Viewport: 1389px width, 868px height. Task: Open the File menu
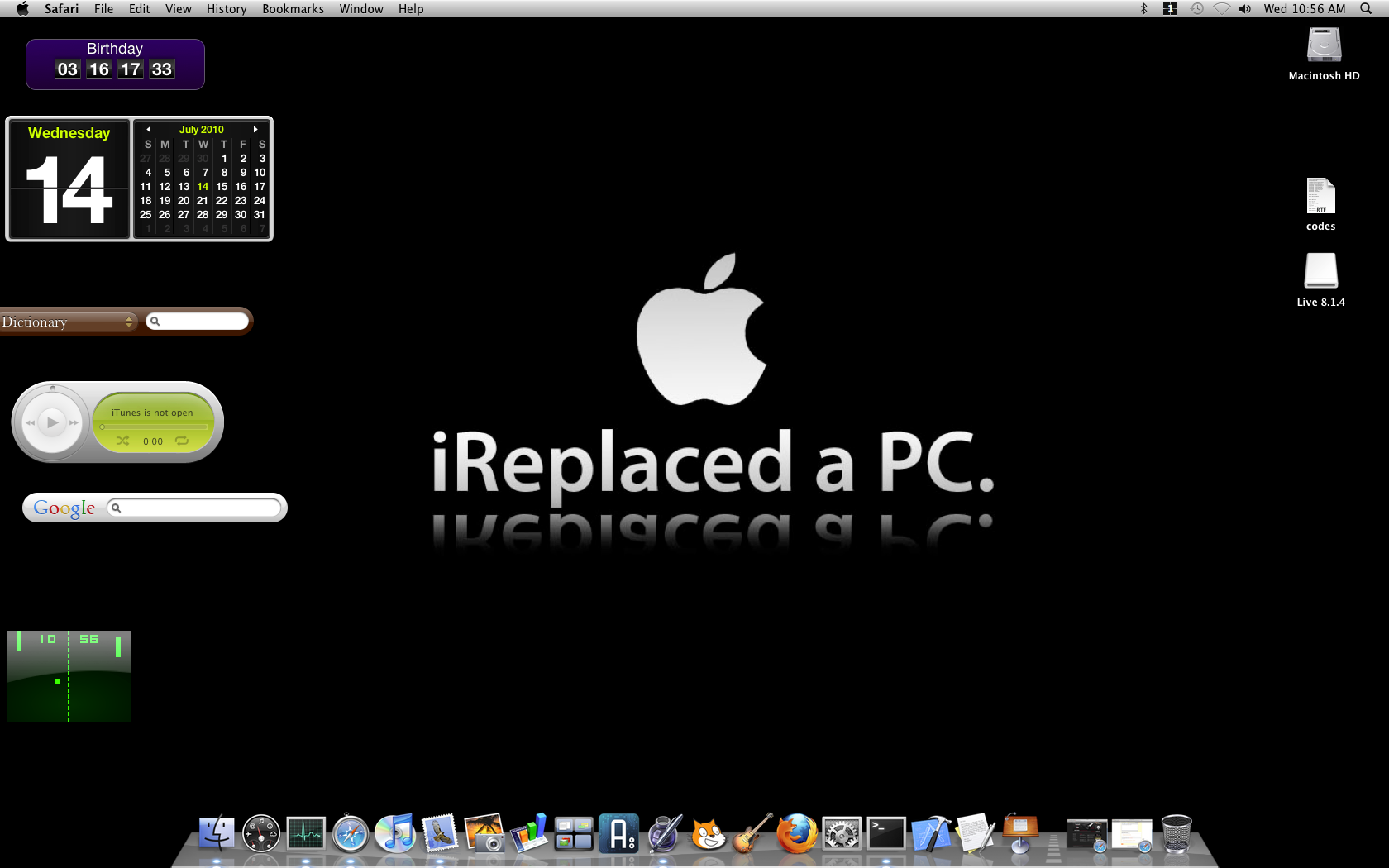click(103, 8)
